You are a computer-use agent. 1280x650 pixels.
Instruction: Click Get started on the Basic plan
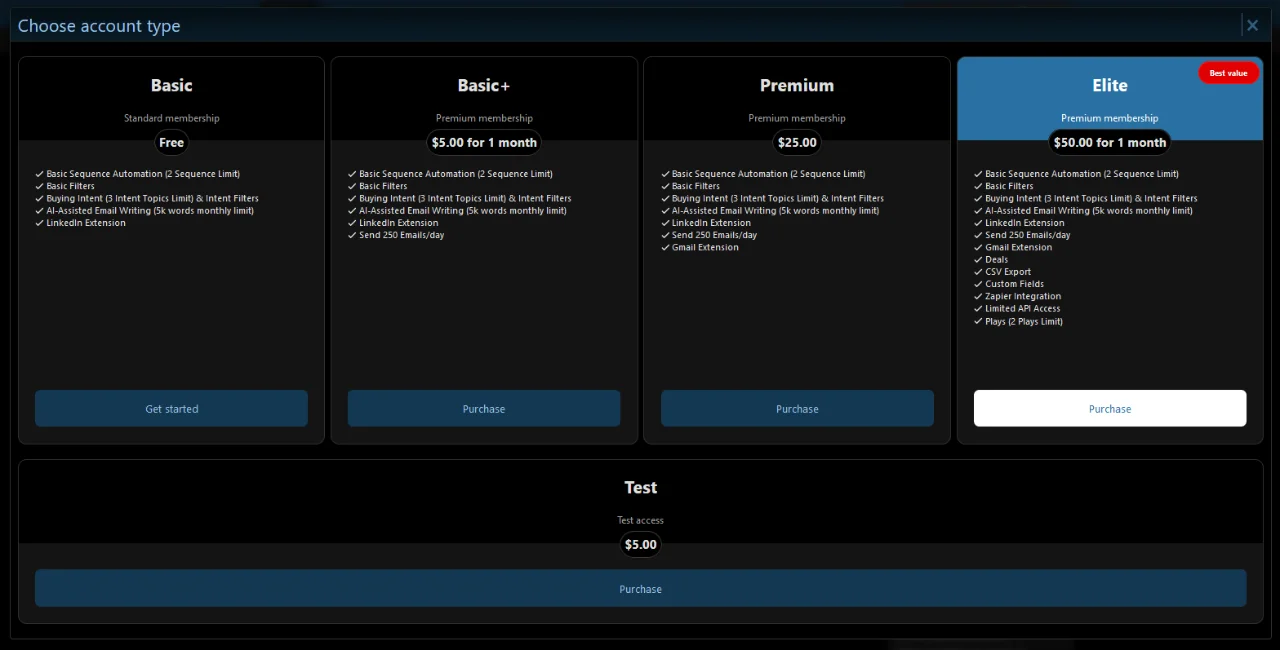pos(171,408)
